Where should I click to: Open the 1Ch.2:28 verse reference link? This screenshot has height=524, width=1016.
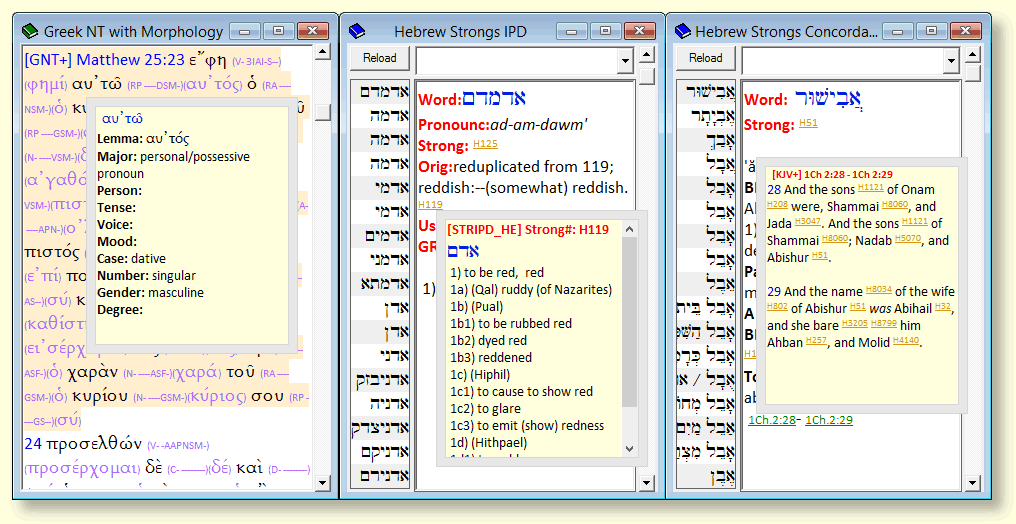(772, 419)
